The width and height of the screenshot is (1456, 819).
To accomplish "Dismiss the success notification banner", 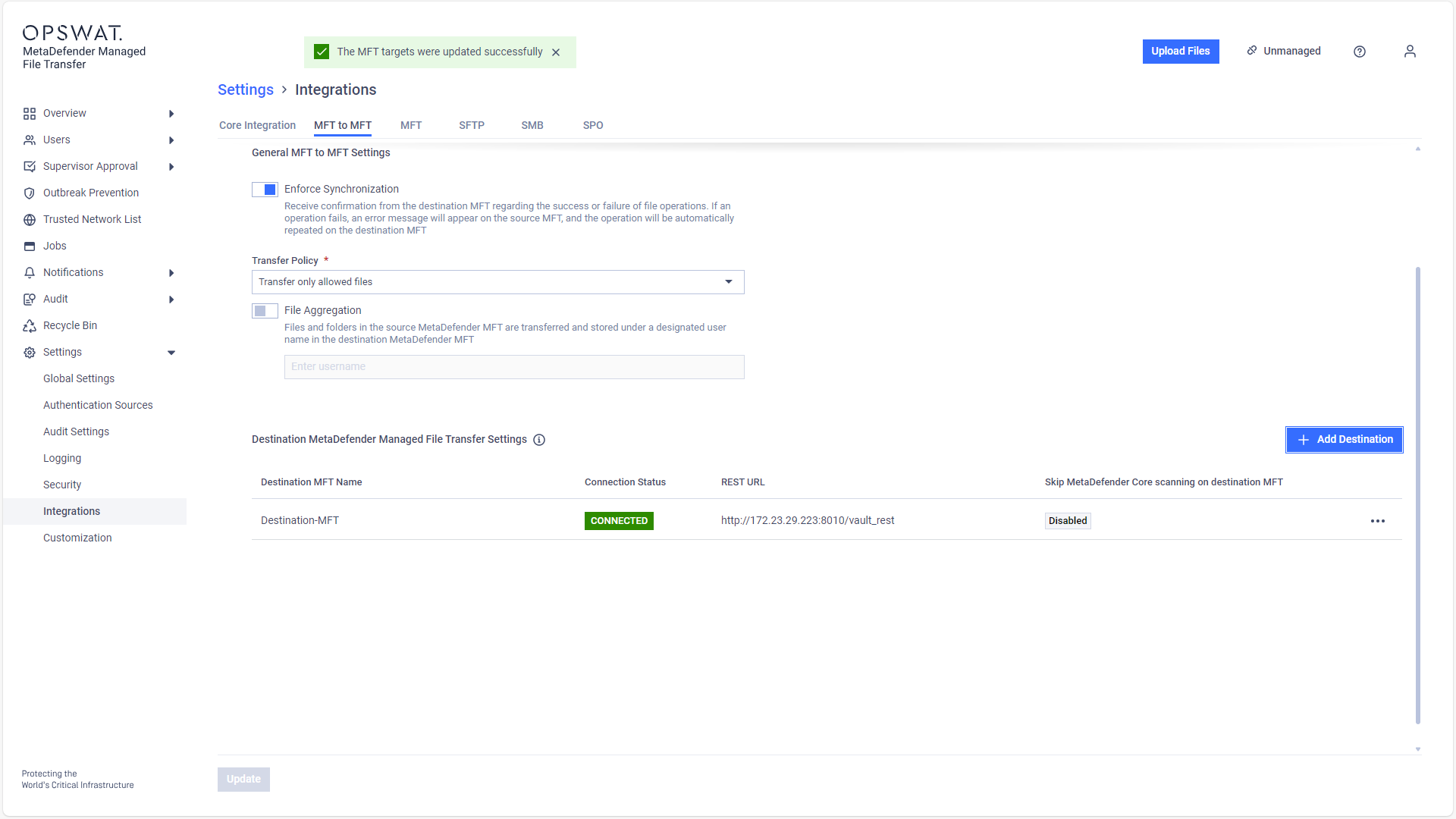I will pyautogui.click(x=556, y=52).
